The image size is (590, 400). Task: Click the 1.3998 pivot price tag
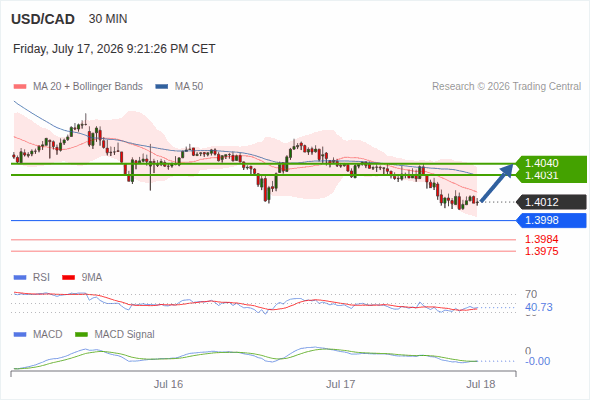(551, 220)
